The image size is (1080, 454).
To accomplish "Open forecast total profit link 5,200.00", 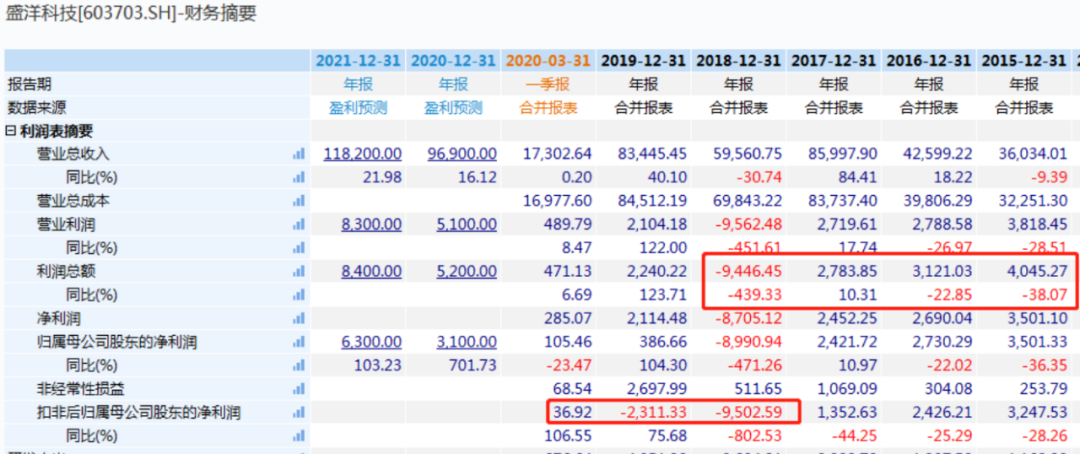I will coord(467,272).
